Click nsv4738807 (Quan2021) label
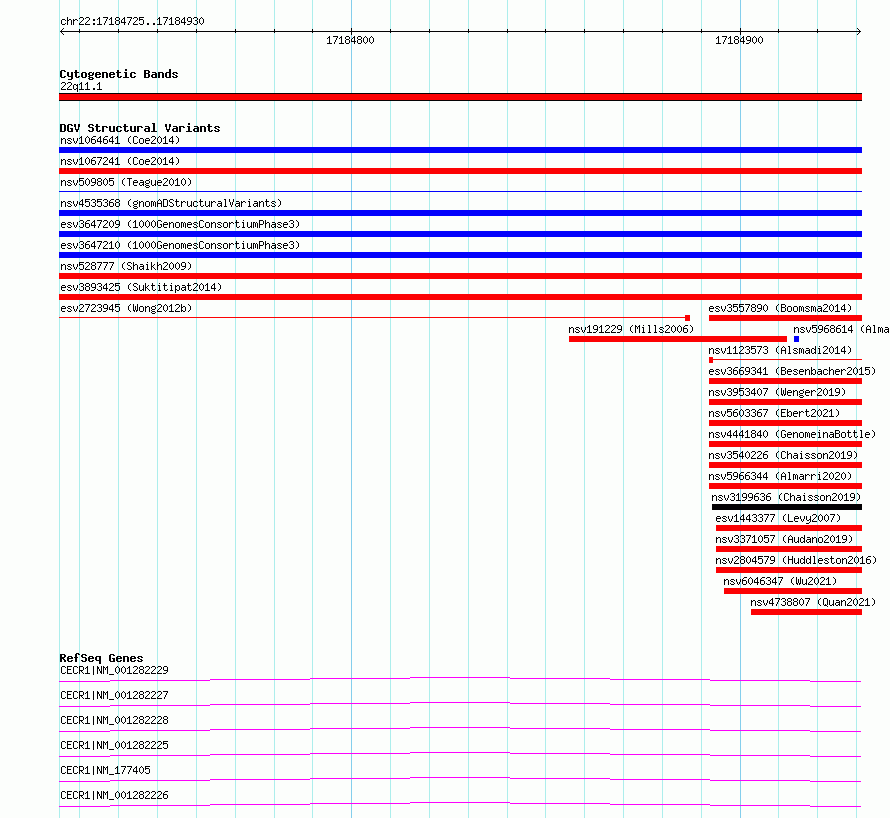The height and width of the screenshot is (818, 890). [813, 602]
